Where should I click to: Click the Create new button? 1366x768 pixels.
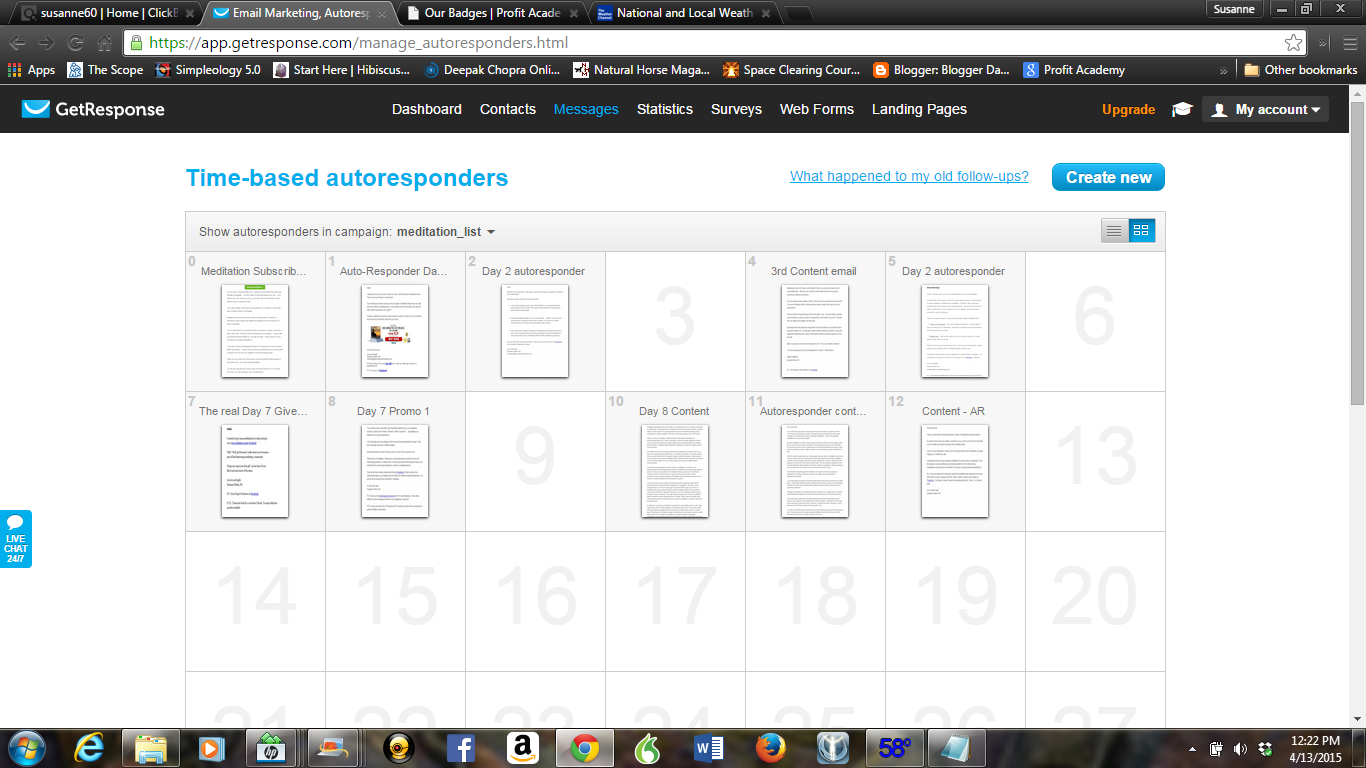[1108, 177]
